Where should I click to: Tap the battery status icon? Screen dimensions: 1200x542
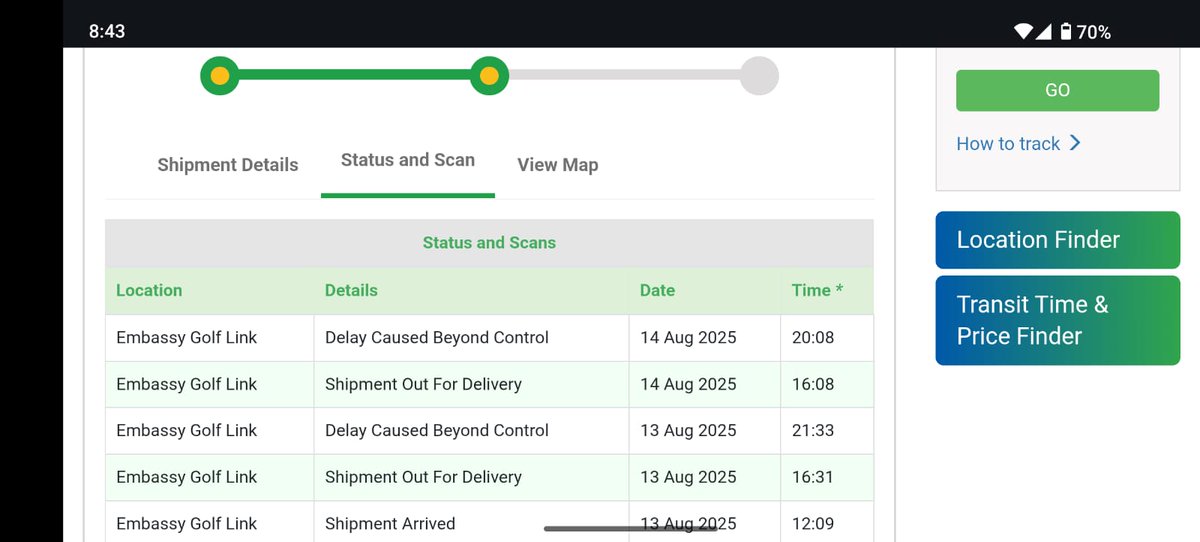coord(1066,32)
